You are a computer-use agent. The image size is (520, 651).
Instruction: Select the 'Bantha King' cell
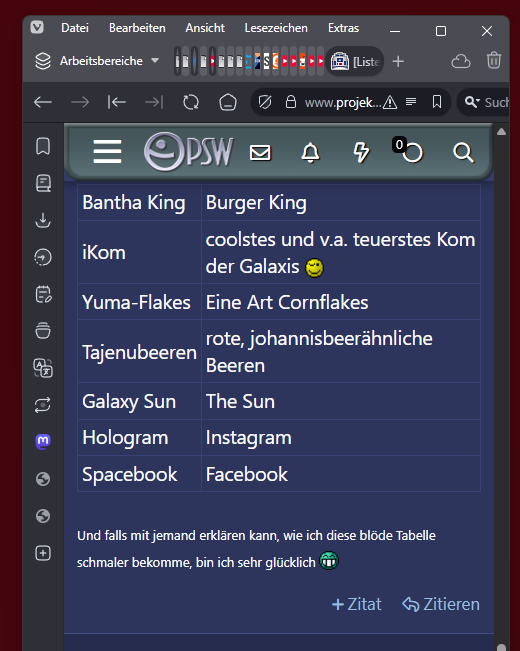point(140,203)
